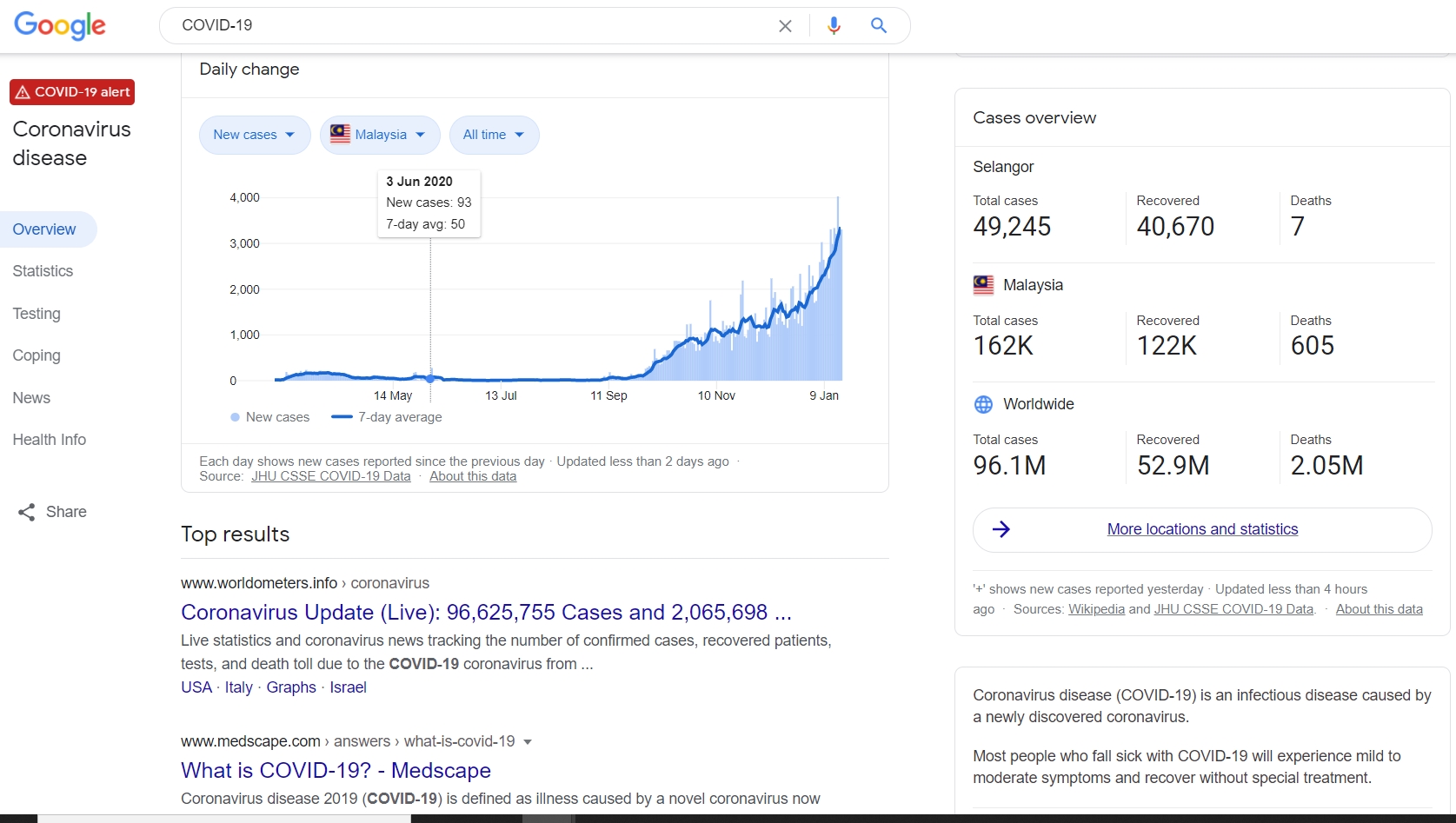Screen dimensions: 1456x823
Task: Open the New cases dropdown
Action: point(254,135)
